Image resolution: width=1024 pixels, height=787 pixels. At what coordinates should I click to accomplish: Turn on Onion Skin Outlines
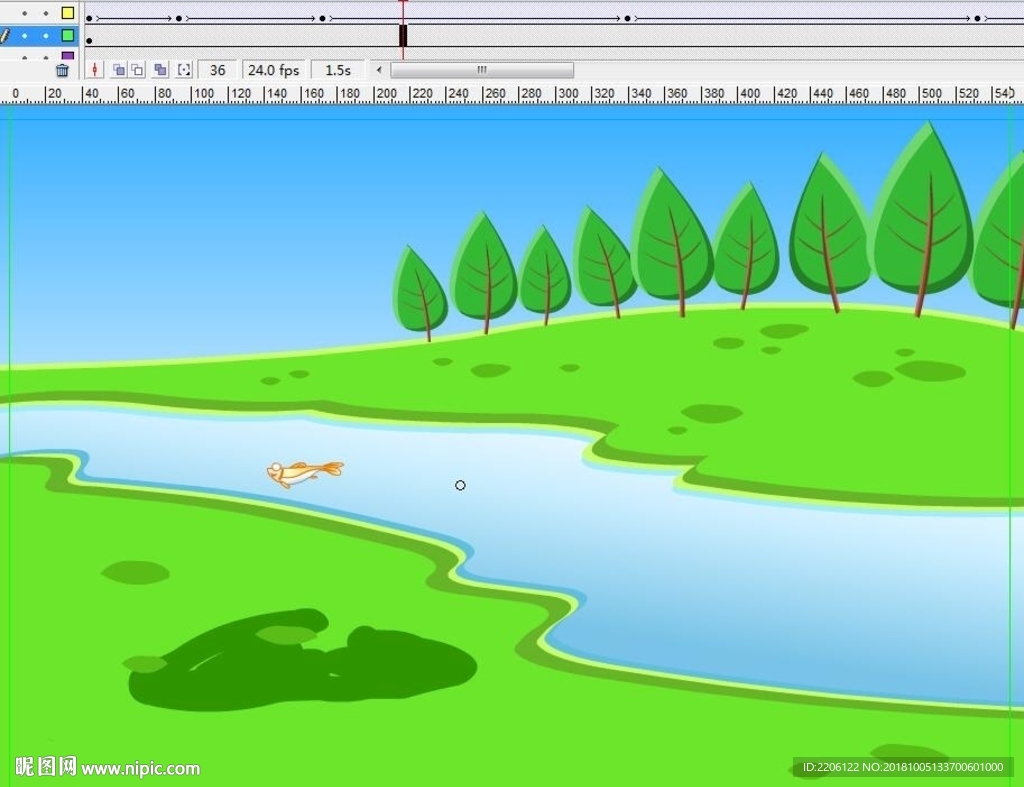click(137, 70)
